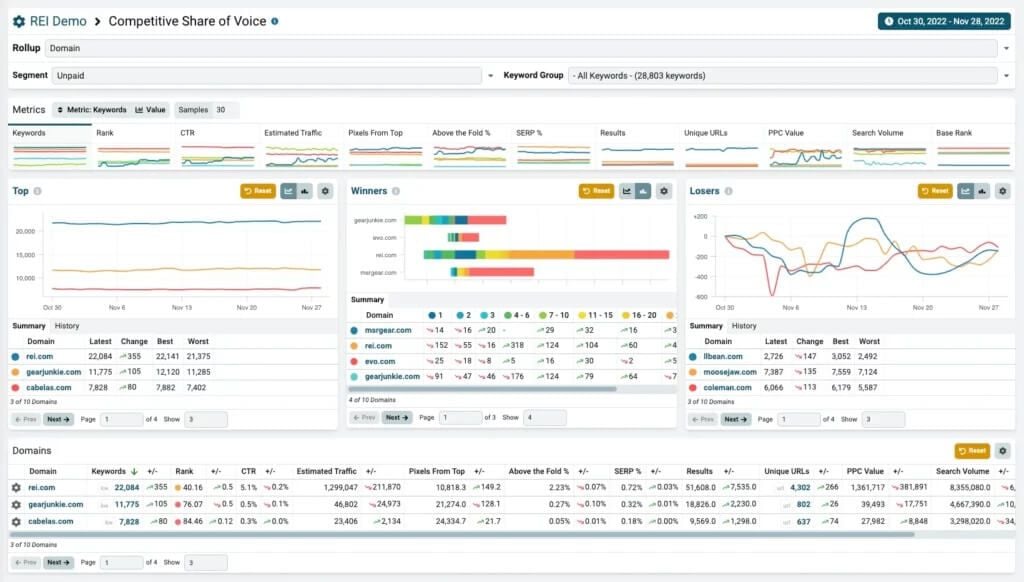Go to Next page in Domains table
The width and height of the screenshot is (1024, 582).
58,562
